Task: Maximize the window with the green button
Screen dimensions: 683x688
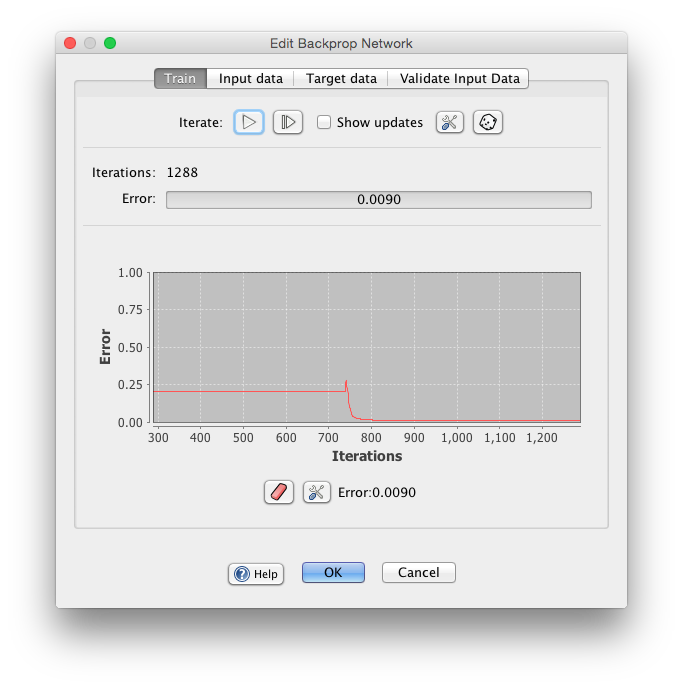Action: (110, 43)
